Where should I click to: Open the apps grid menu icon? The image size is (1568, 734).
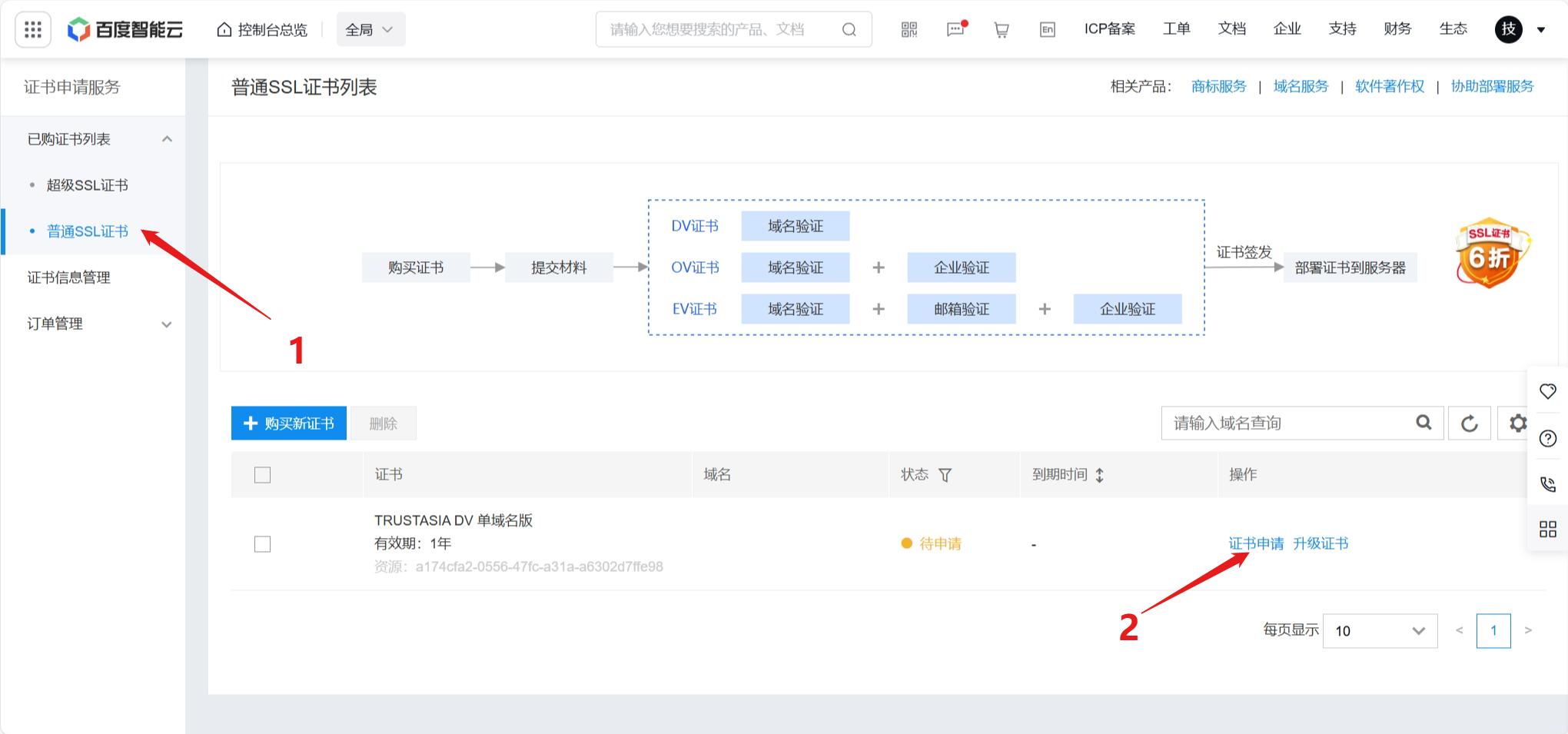coord(33,29)
